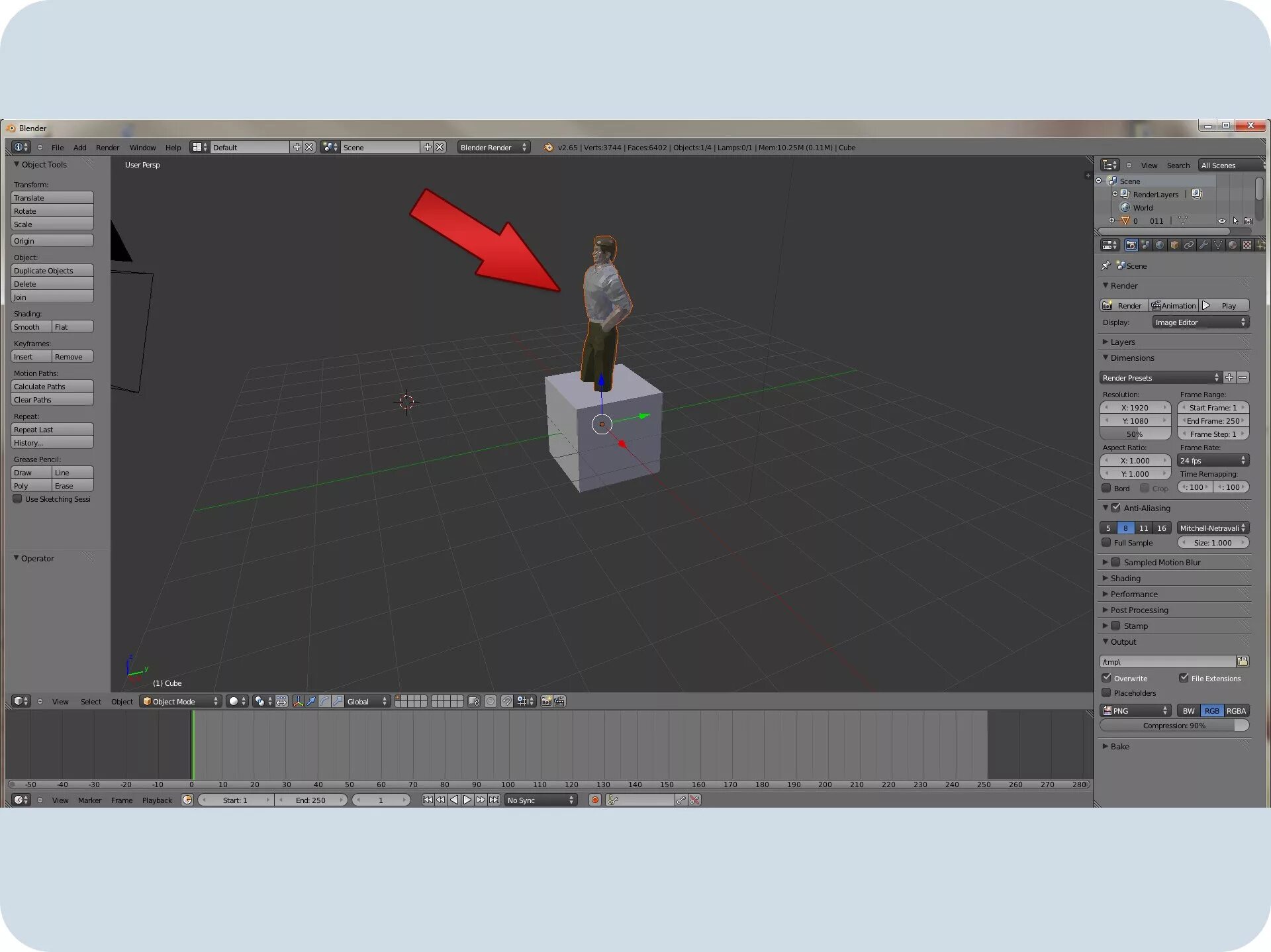Image resolution: width=1271 pixels, height=952 pixels.
Task: Open the Object properties cube tab
Action: 1174,245
